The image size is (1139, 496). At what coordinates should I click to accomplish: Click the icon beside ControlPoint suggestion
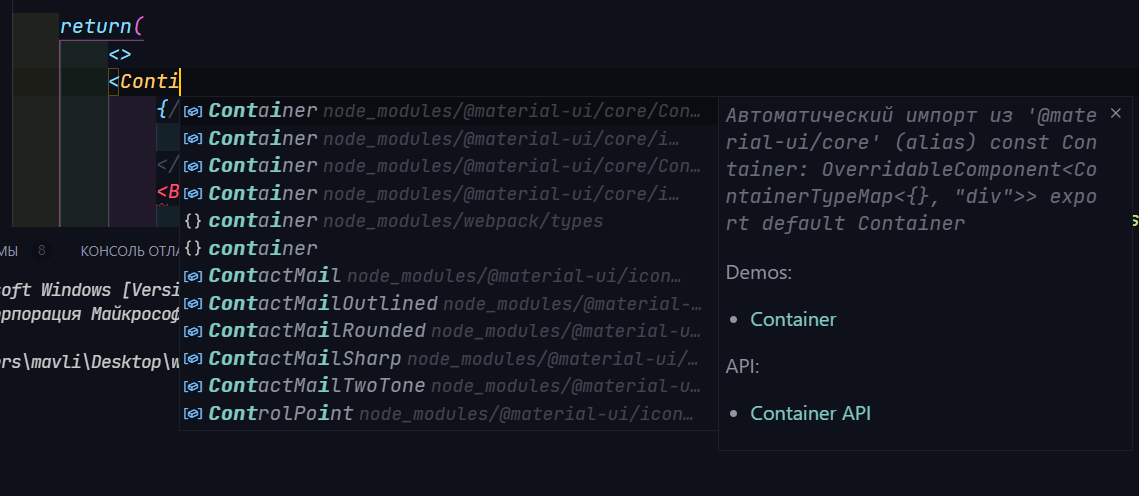pyautogui.click(x=192, y=414)
